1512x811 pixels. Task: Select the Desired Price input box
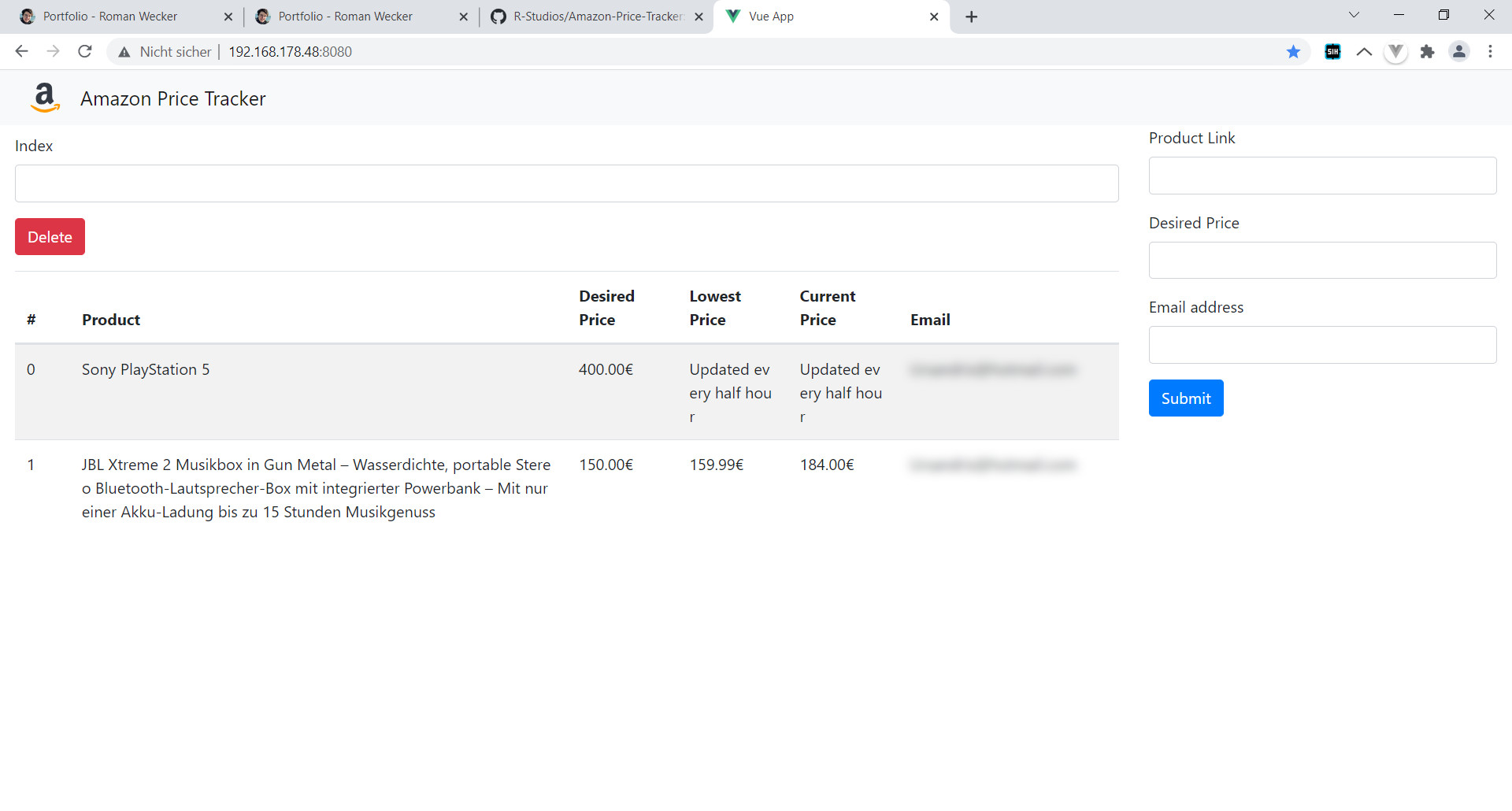(1322, 261)
